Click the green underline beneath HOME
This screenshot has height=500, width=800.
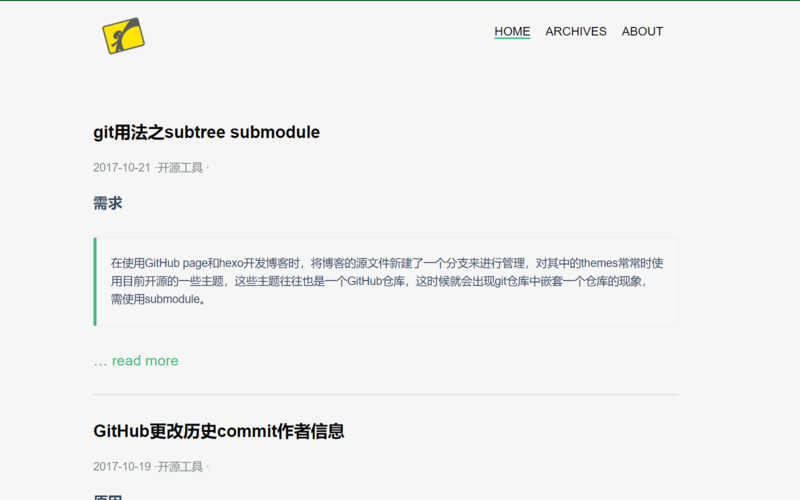point(512,40)
